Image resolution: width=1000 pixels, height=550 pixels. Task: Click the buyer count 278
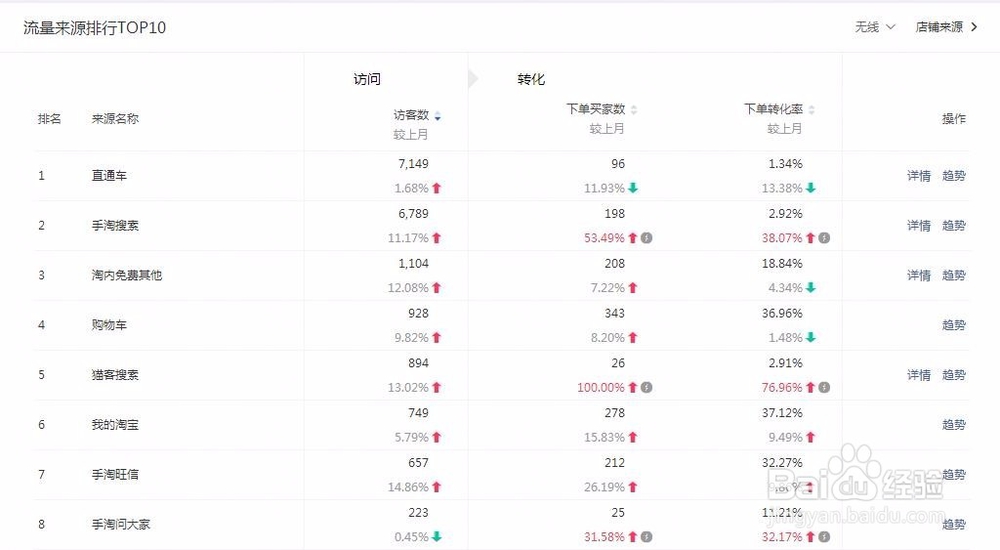tap(615, 413)
